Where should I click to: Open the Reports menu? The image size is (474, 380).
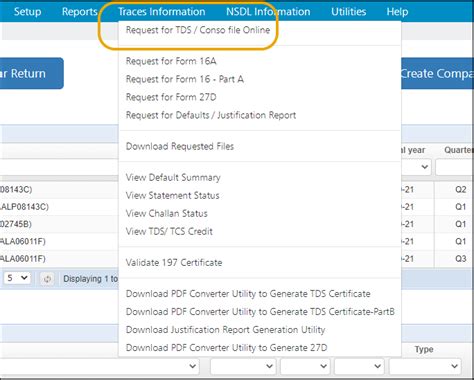pyautogui.click(x=79, y=12)
